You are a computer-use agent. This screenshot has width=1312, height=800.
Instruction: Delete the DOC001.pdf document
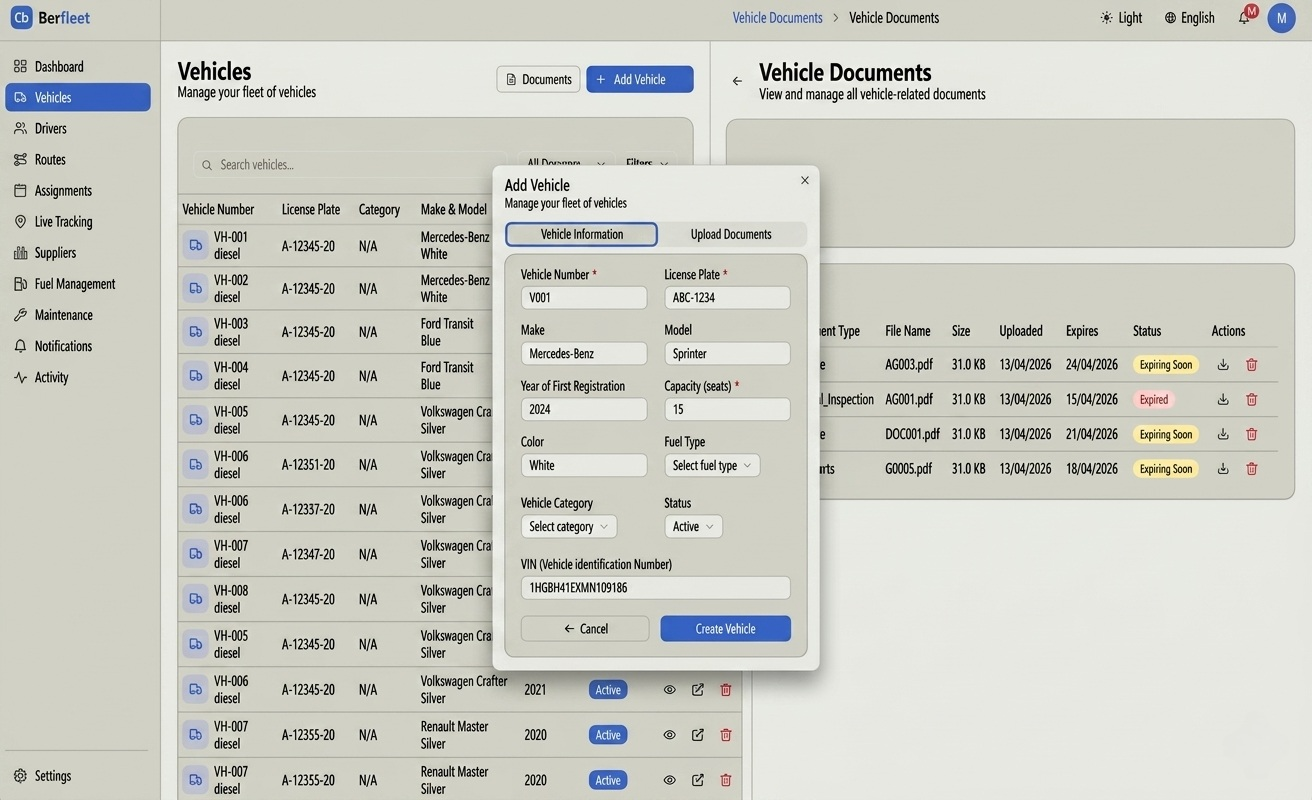pos(1251,434)
